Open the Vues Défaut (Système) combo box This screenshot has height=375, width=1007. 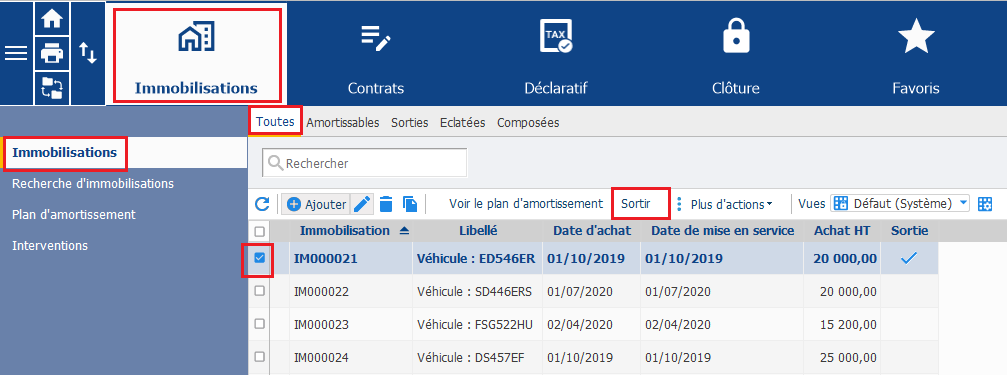click(x=900, y=204)
